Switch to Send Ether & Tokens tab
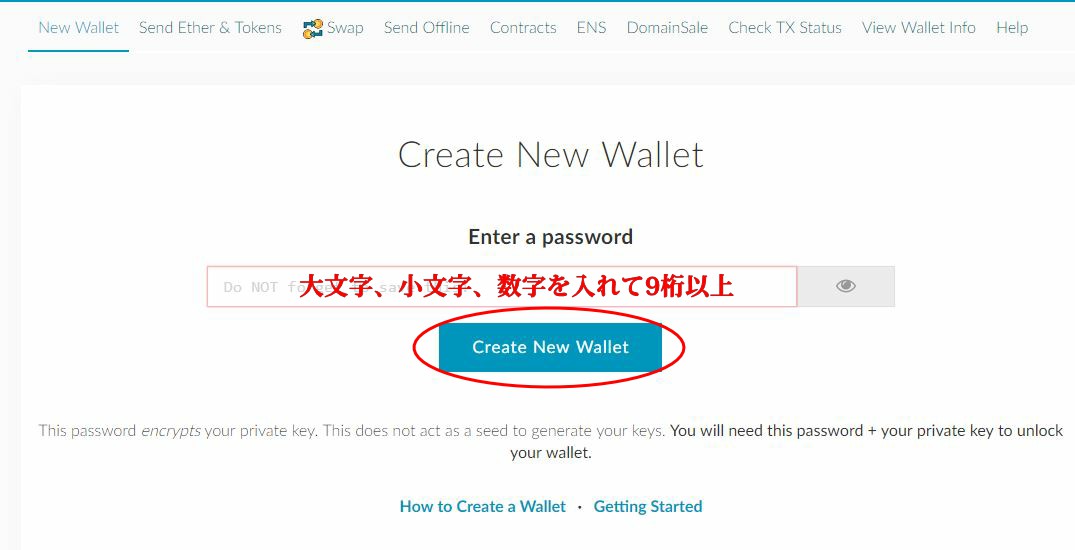Image resolution: width=1075 pixels, height=550 pixels. [x=210, y=28]
